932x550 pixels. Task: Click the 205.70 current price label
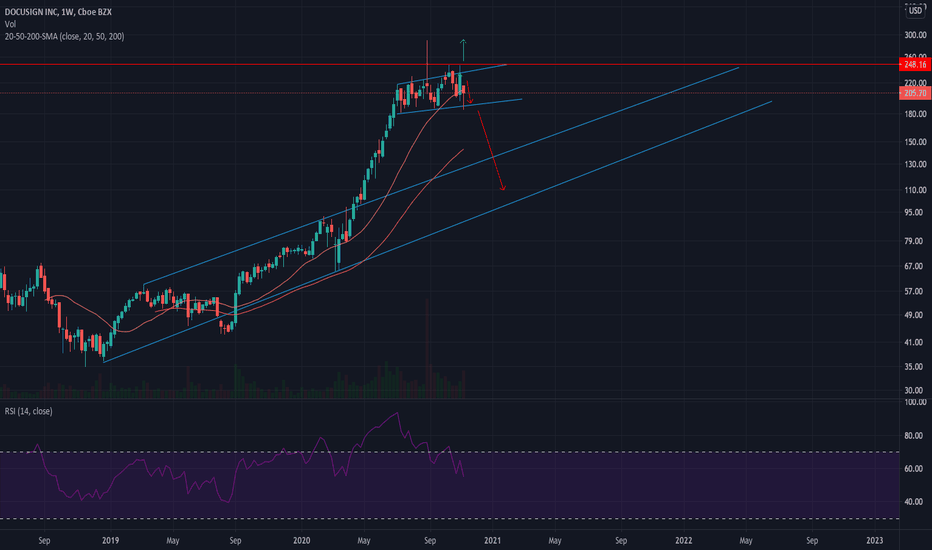pos(915,93)
